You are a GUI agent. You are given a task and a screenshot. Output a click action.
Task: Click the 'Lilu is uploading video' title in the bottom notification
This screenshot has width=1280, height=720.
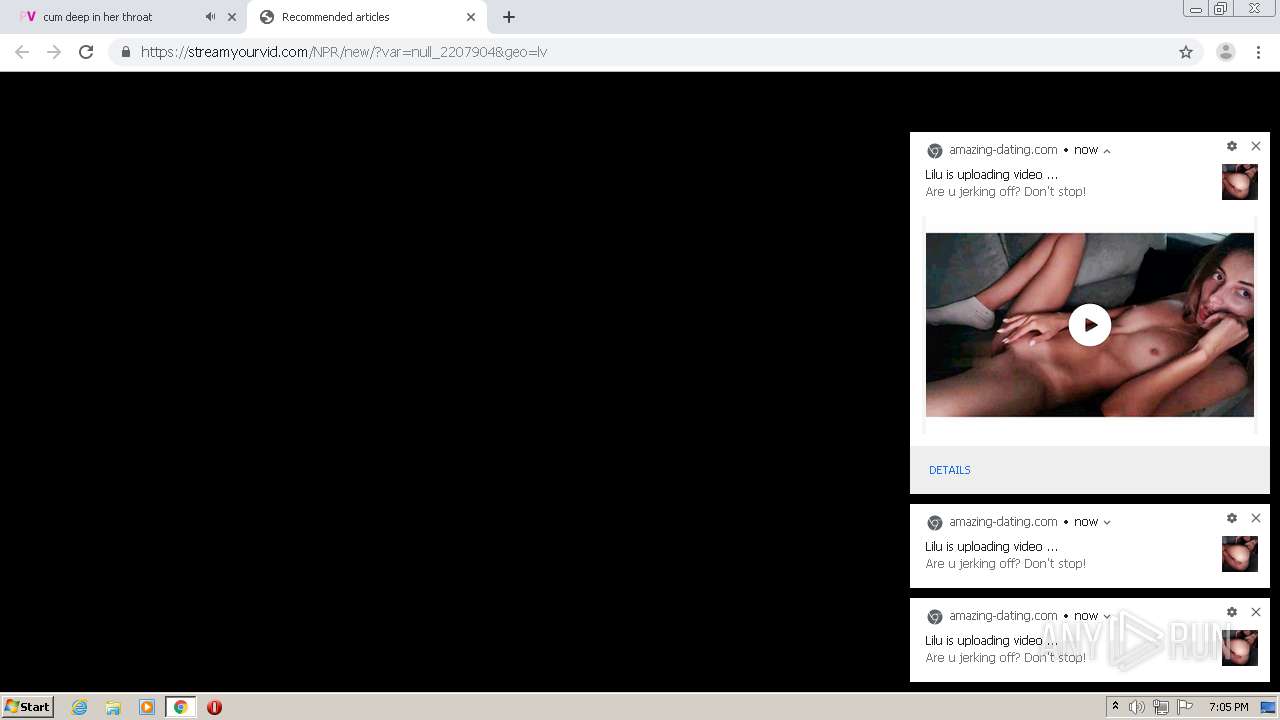[x=991, y=641]
